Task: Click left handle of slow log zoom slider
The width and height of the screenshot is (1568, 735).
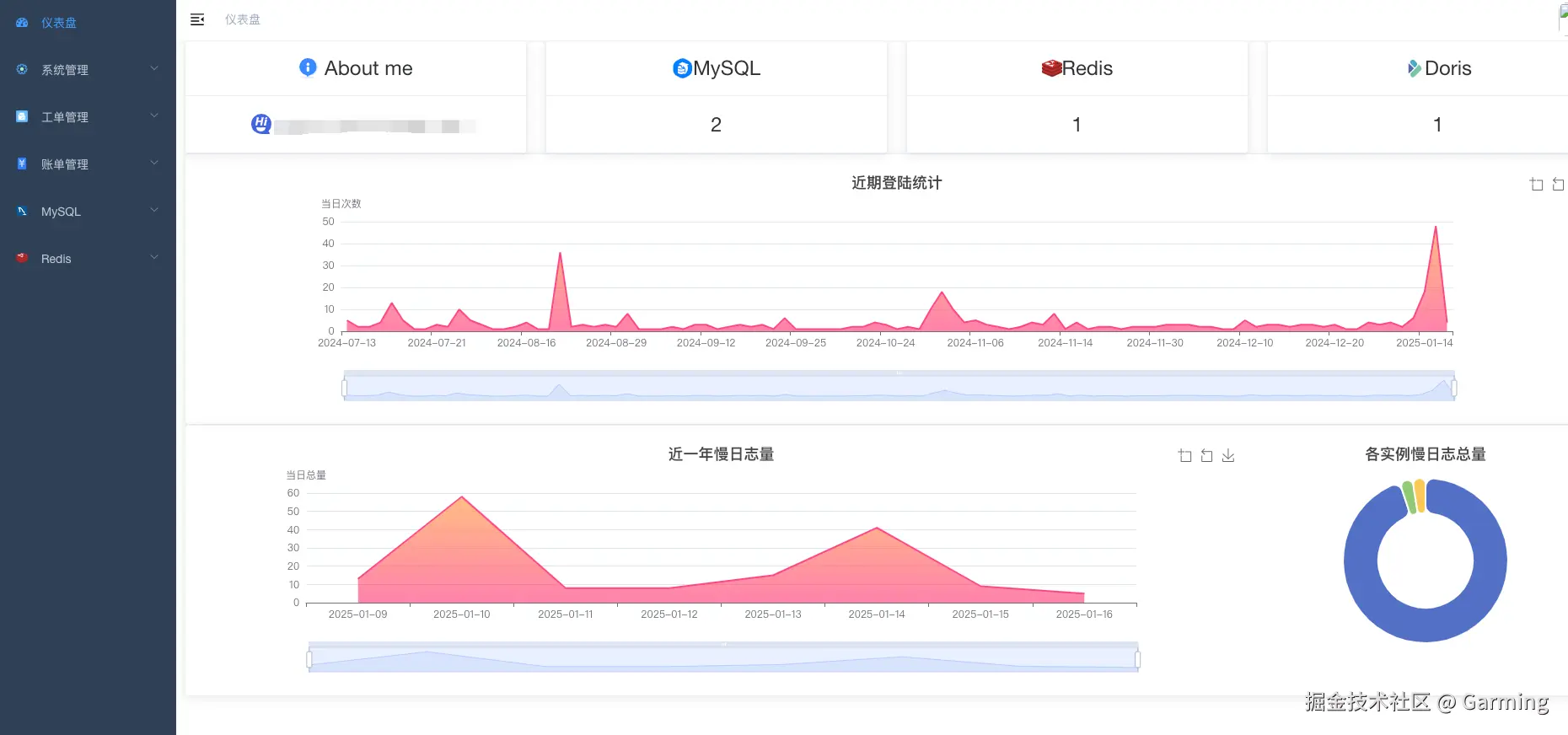Action: (309, 659)
